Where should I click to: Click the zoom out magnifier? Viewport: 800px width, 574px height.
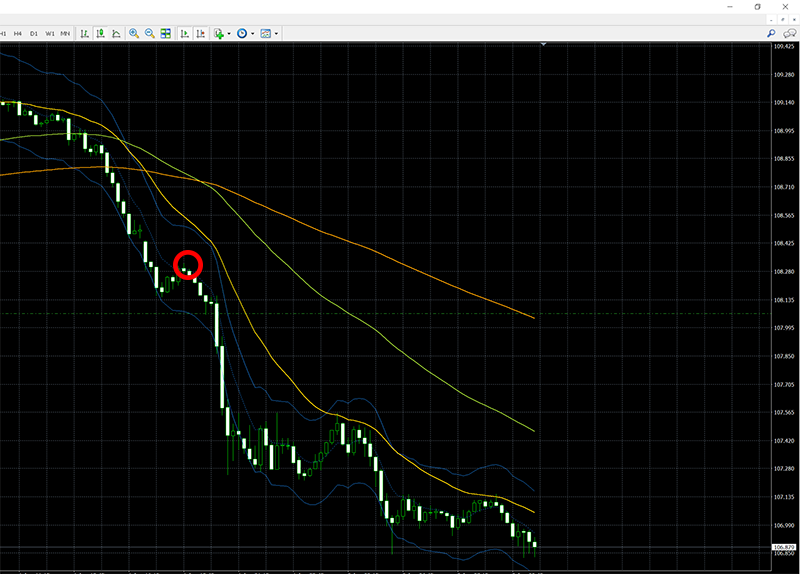pyautogui.click(x=150, y=33)
